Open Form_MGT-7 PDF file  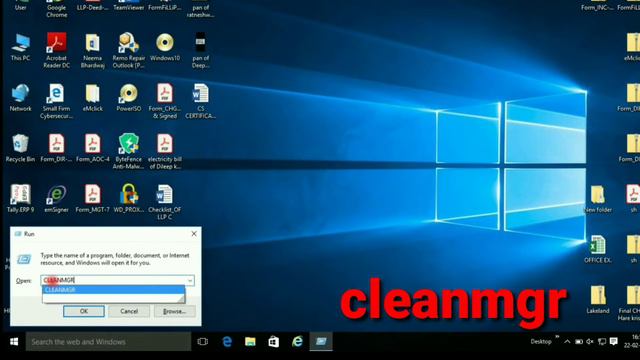click(93, 198)
